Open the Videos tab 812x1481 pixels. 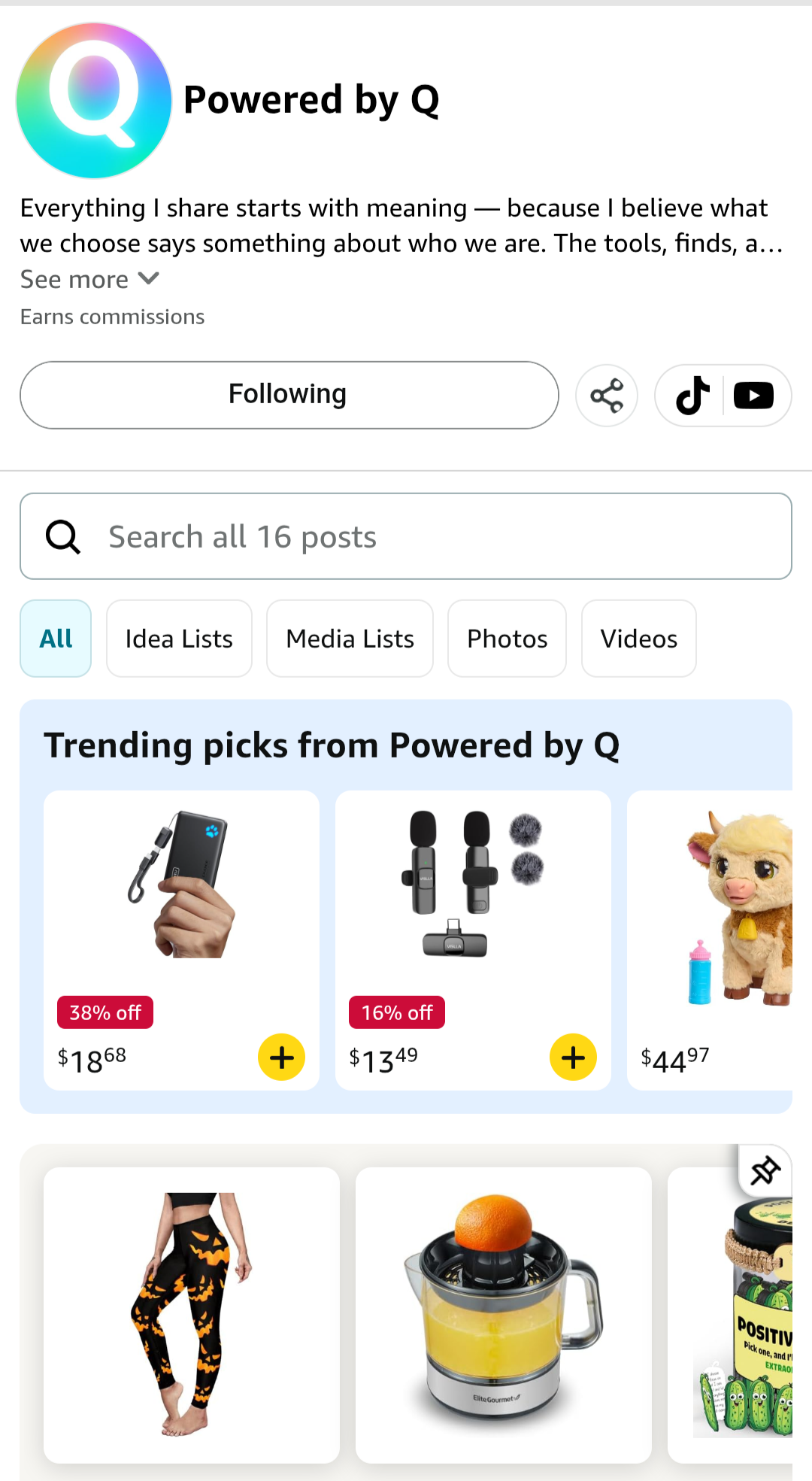click(638, 639)
